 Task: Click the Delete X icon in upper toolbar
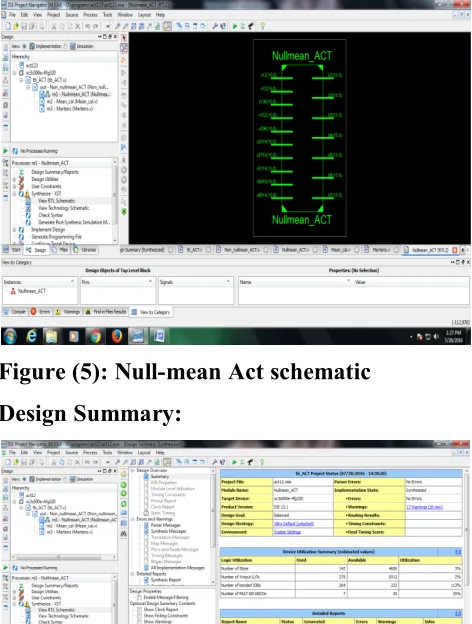(x=77, y=26)
